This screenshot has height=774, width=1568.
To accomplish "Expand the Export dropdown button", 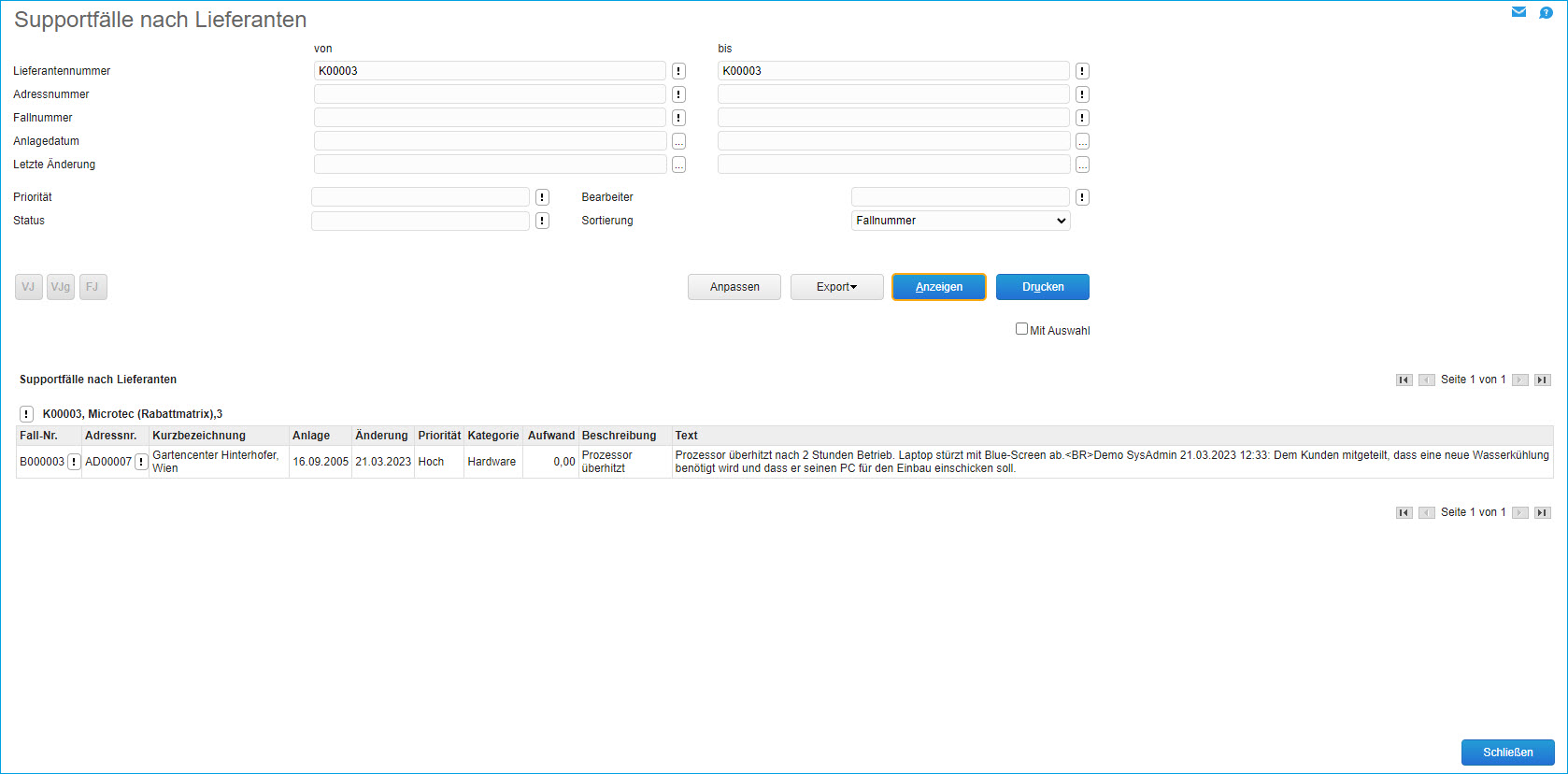I will click(x=836, y=287).
